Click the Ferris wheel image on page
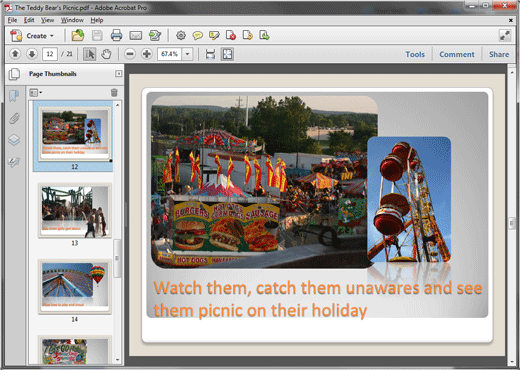The image size is (520, 370). click(x=409, y=199)
